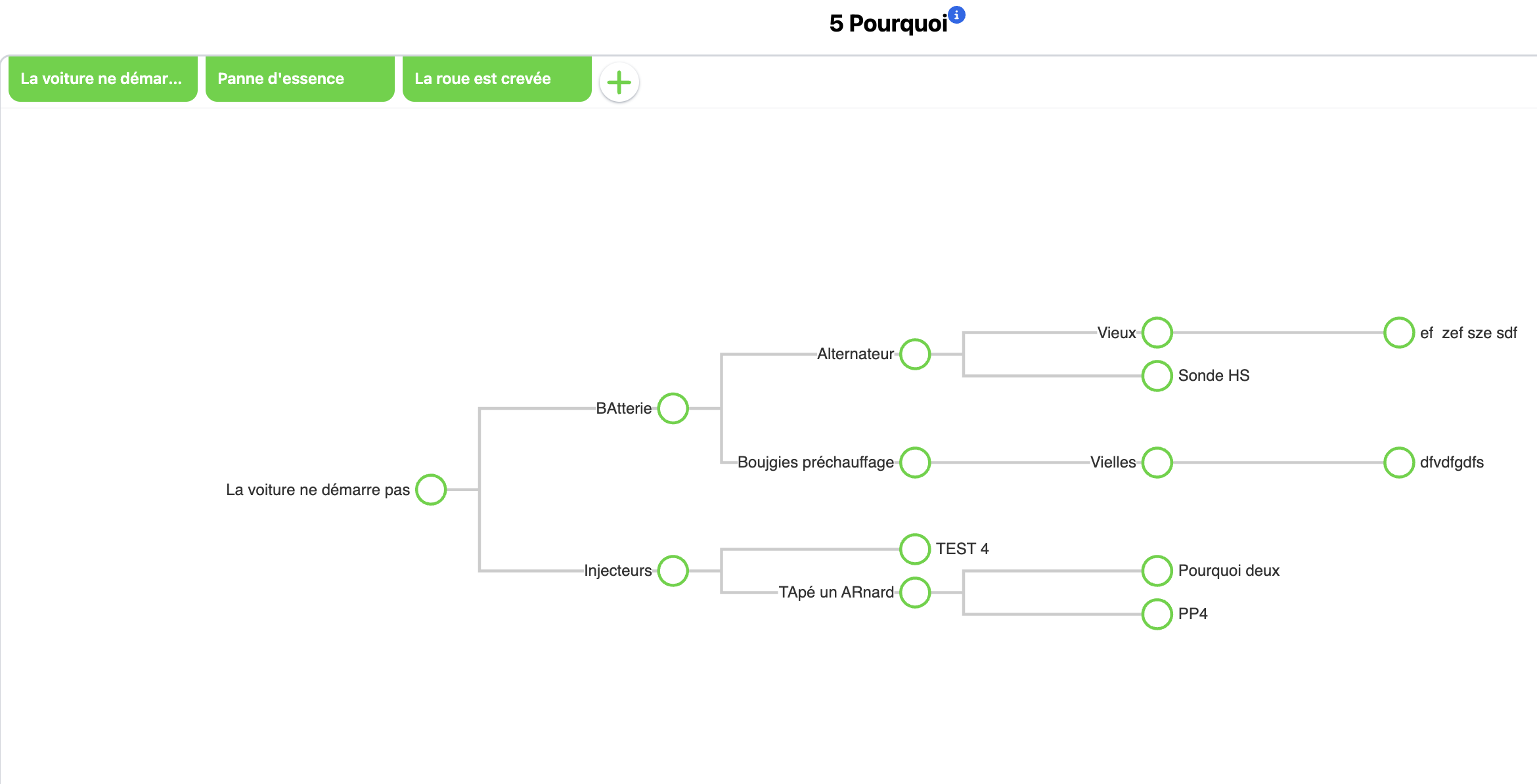This screenshot has height=784, width=1537.
Task: Select the Pourquoi deux node circle
Action: click(1157, 571)
